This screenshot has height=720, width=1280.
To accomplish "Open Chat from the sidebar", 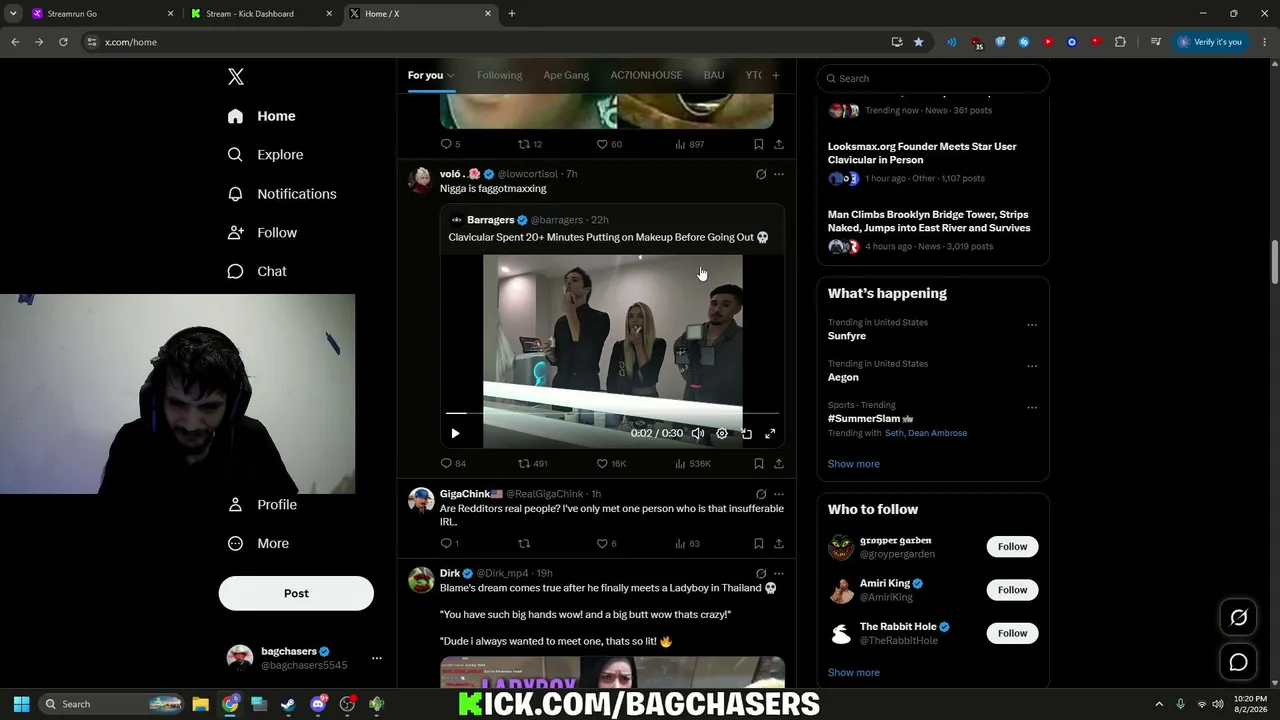I will (257, 272).
